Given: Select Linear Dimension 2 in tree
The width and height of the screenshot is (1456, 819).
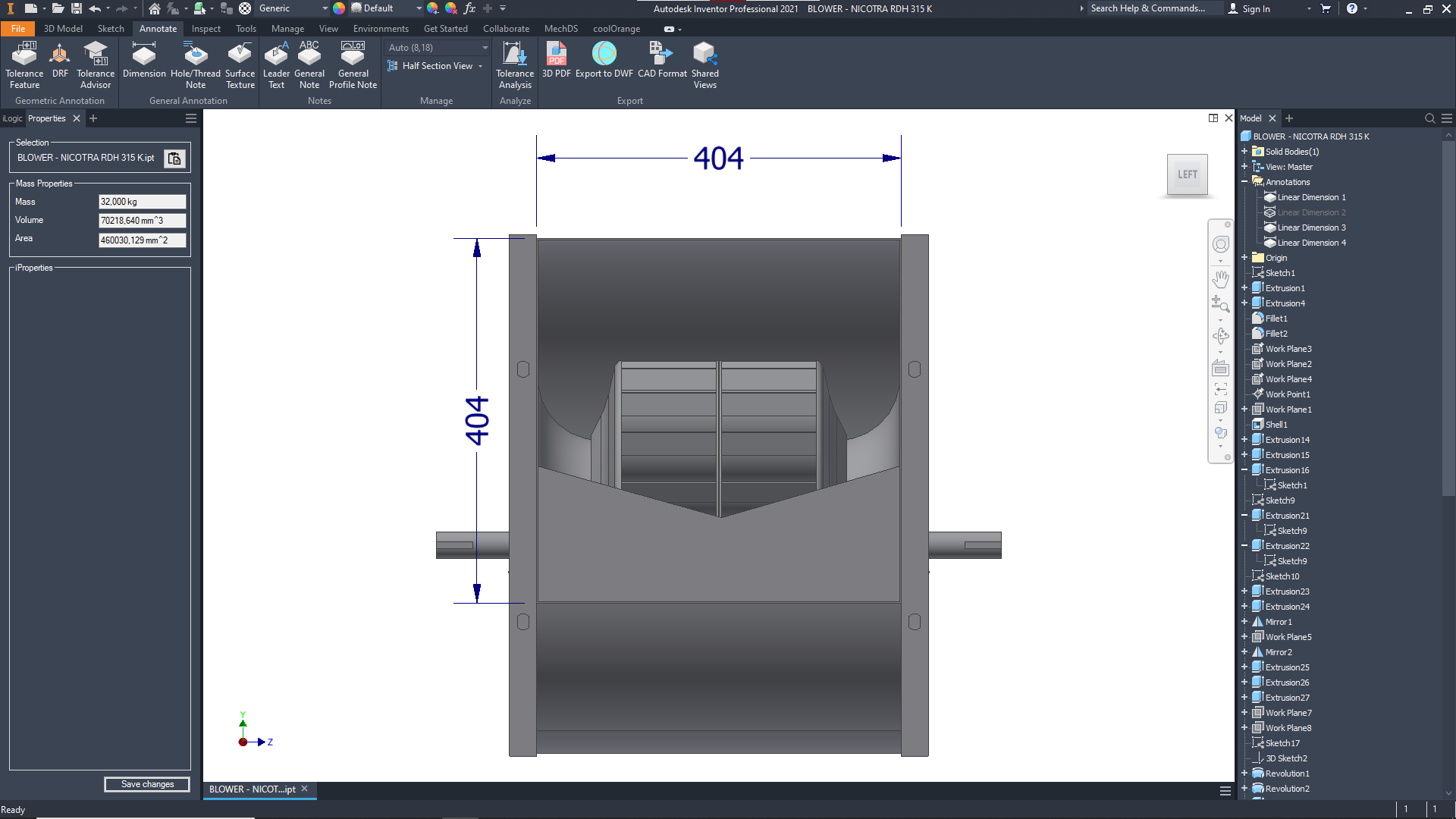Looking at the screenshot, I should [x=1311, y=212].
